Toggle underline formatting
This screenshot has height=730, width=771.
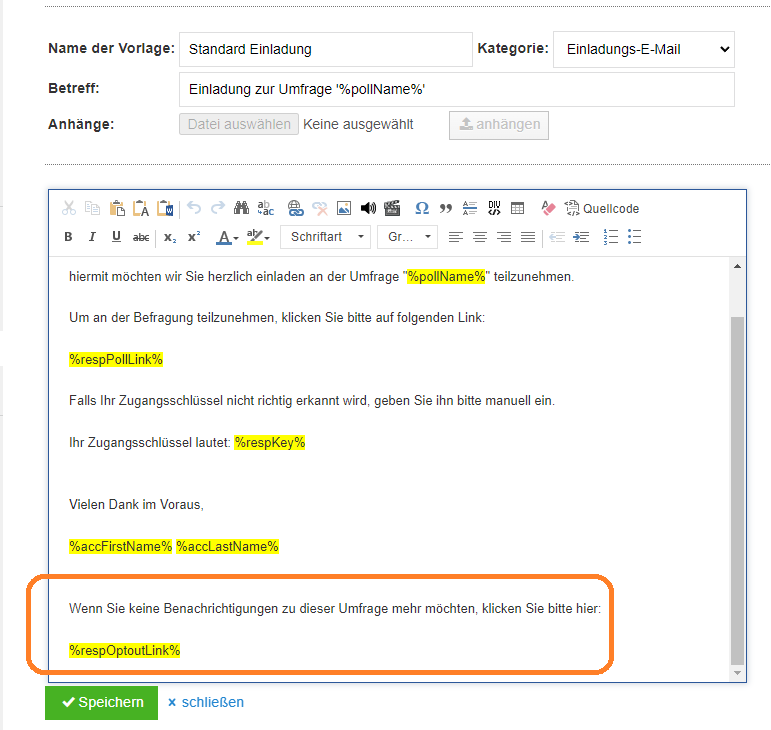click(116, 237)
